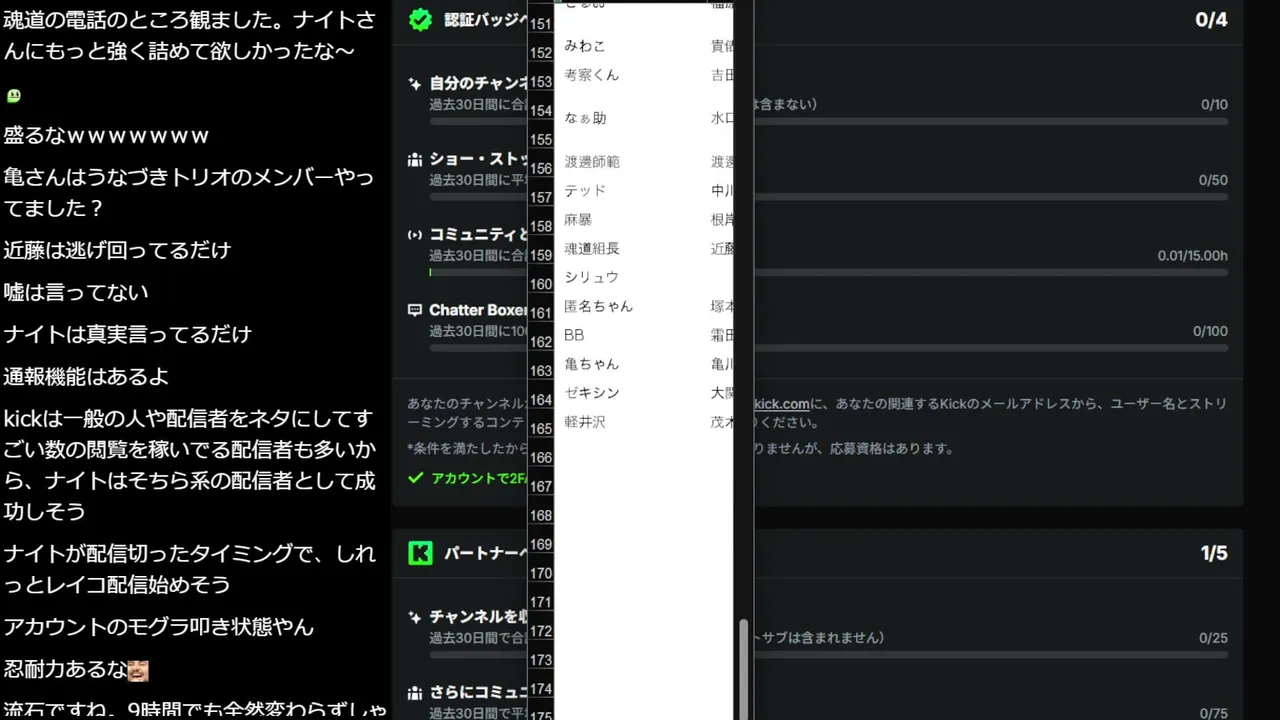The image size is (1280, 720).
Task: Click the 0.01/15.00h progress bar
Action: (828, 272)
